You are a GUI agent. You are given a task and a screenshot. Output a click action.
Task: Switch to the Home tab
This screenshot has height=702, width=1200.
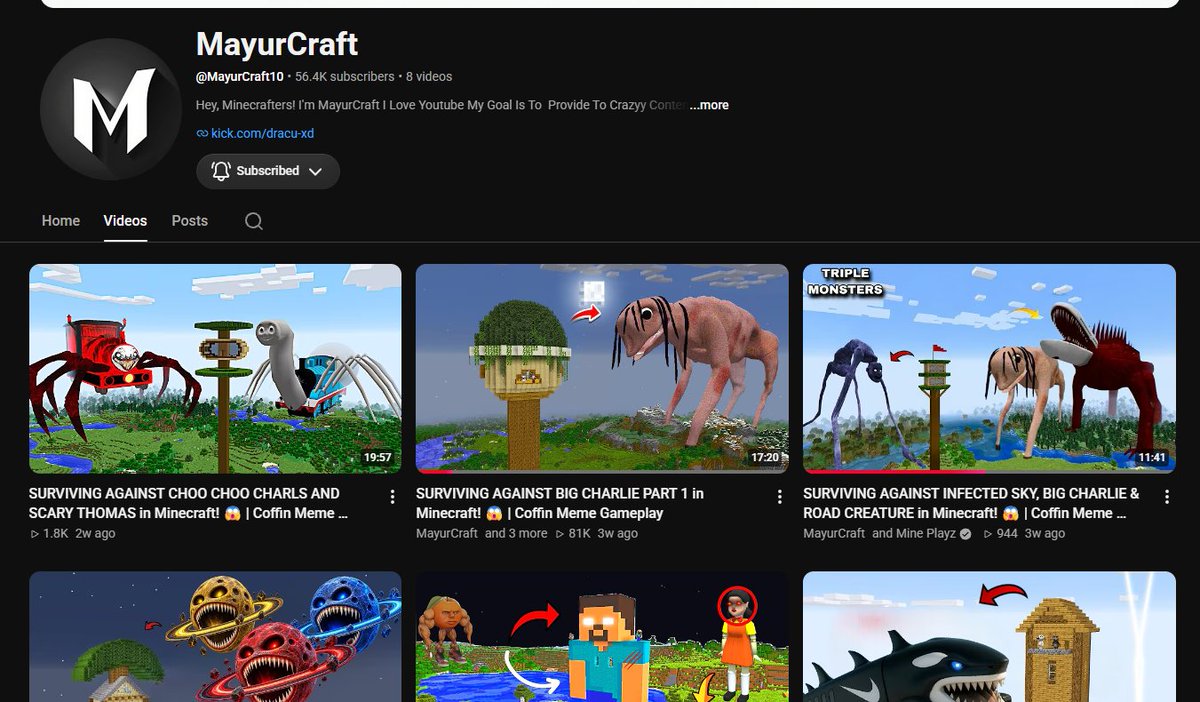click(x=61, y=221)
